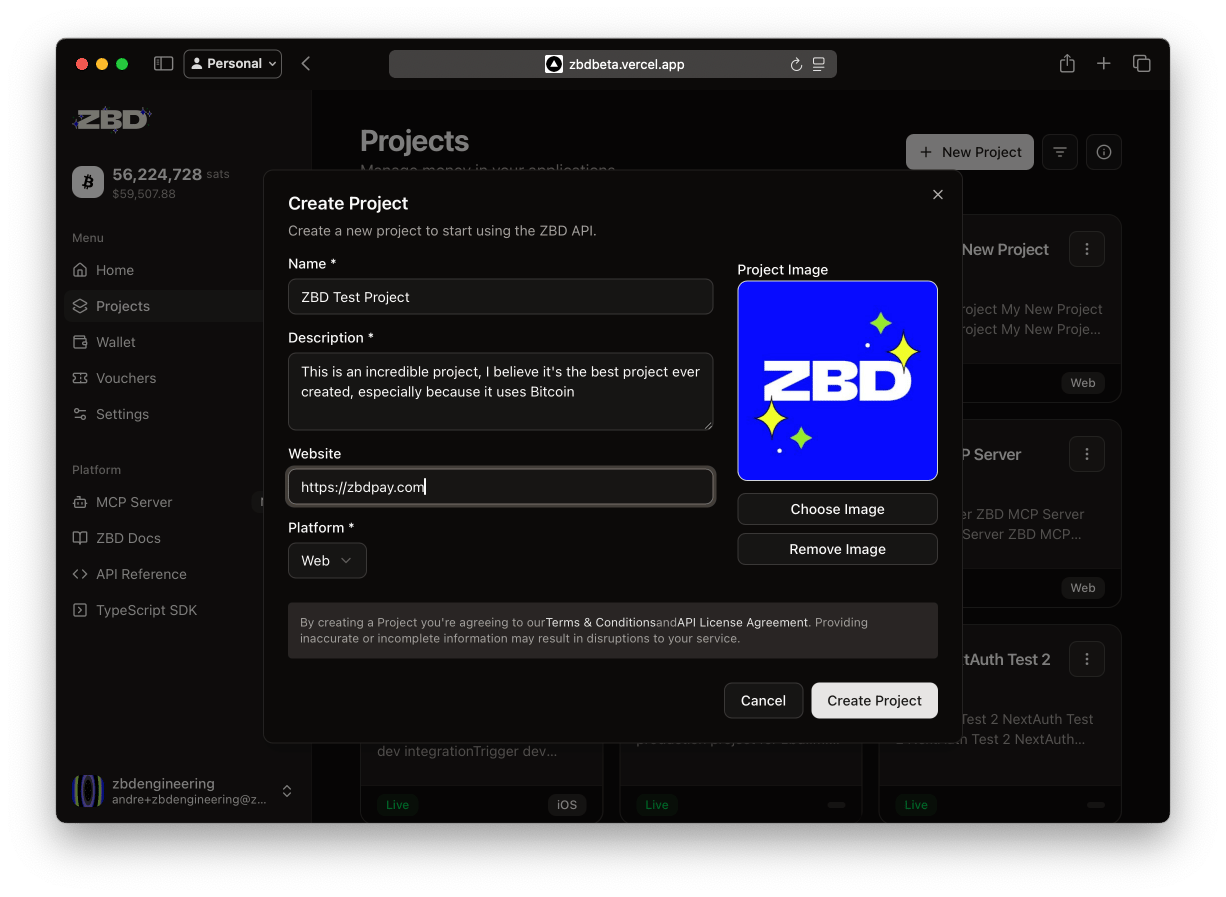Click the ZBD logo in the sidebar

pyautogui.click(x=112, y=120)
